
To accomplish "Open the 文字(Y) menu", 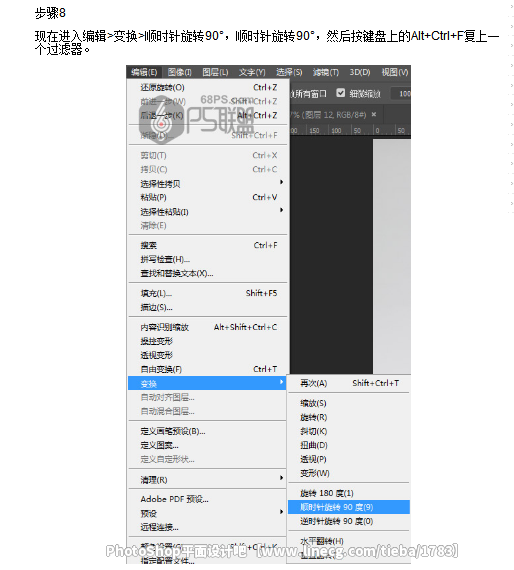I will coord(252,72).
